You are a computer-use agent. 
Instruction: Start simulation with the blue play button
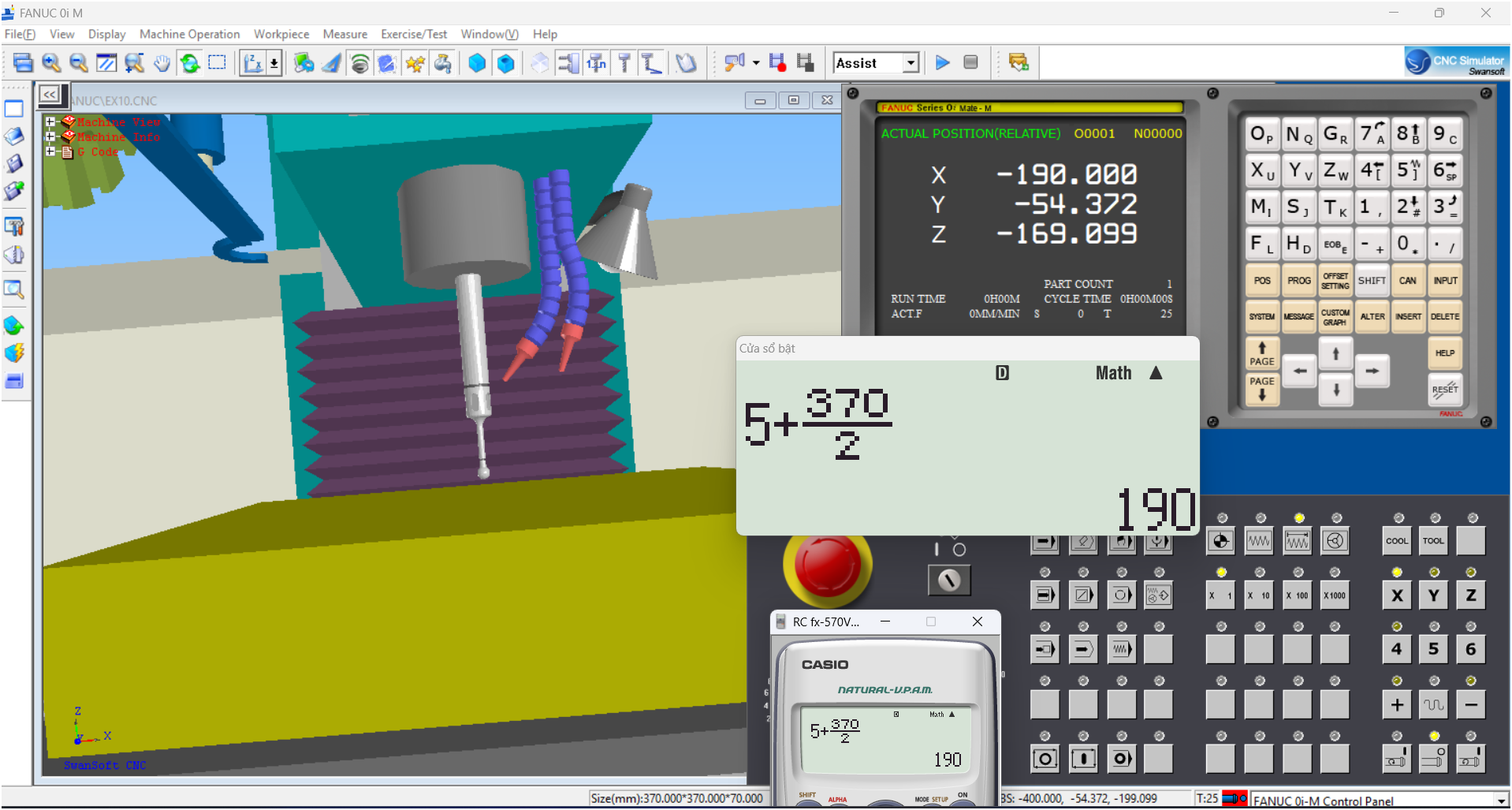point(943,63)
